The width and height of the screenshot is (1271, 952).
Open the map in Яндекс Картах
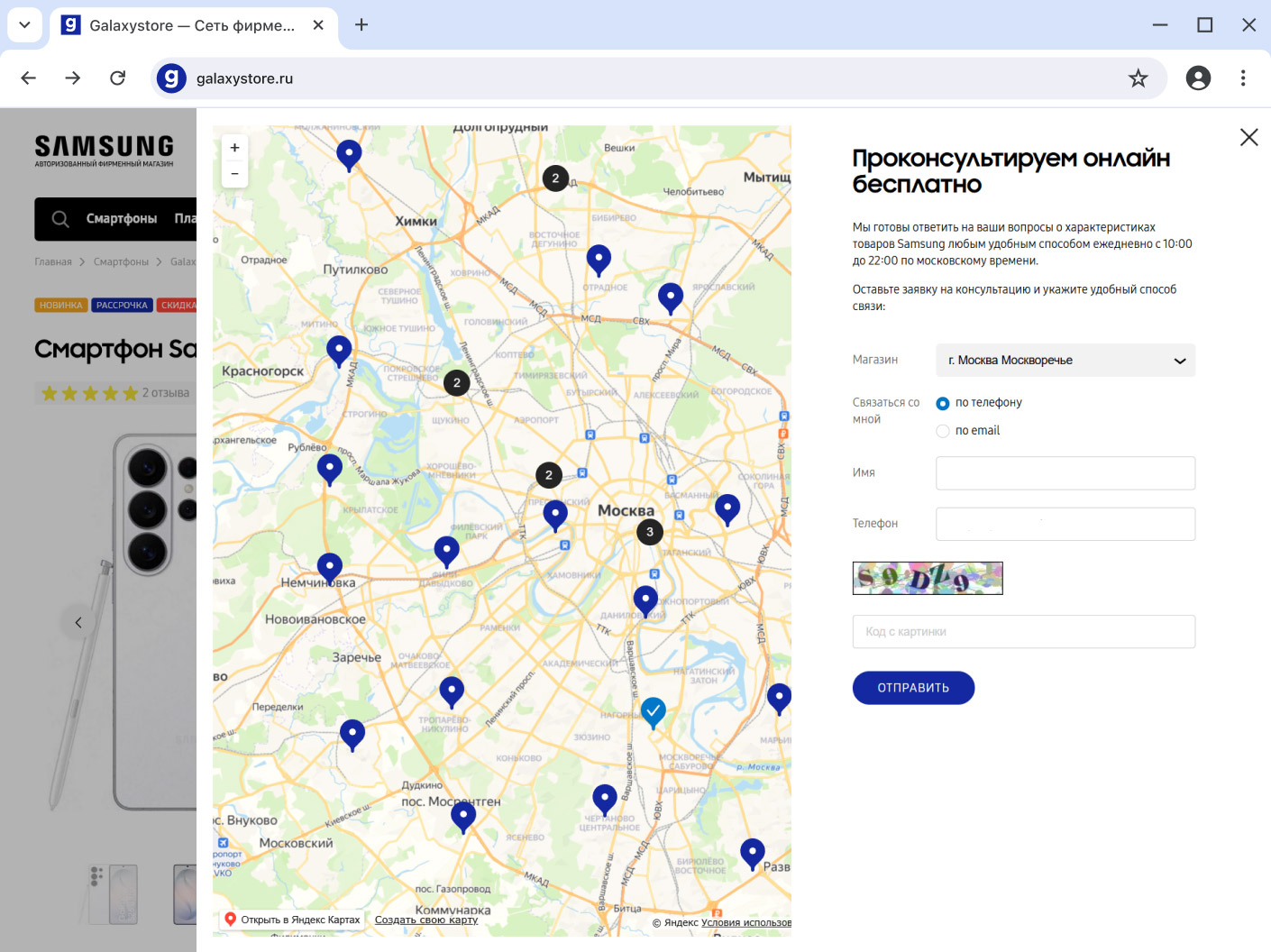tap(292, 920)
